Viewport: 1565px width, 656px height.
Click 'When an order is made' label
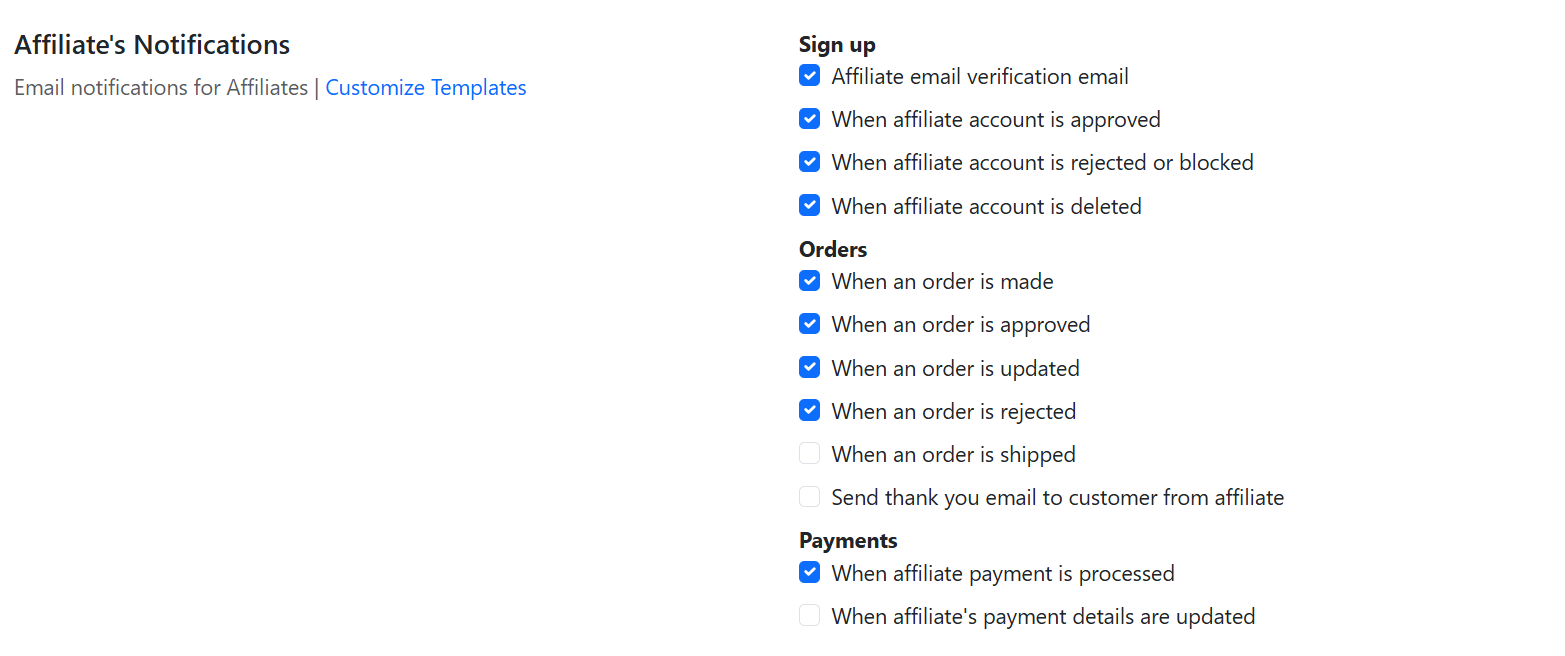click(x=942, y=282)
